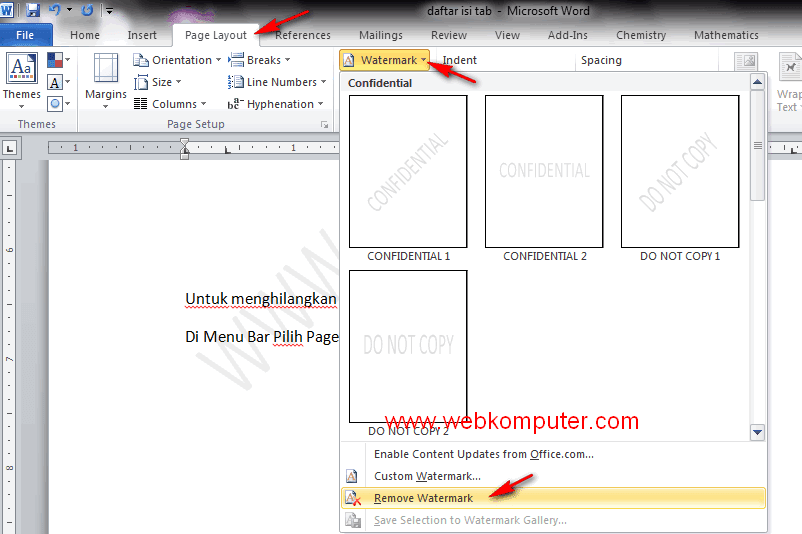The height and width of the screenshot is (534, 802).
Task: Click the Undo icon
Action: tap(55, 10)
